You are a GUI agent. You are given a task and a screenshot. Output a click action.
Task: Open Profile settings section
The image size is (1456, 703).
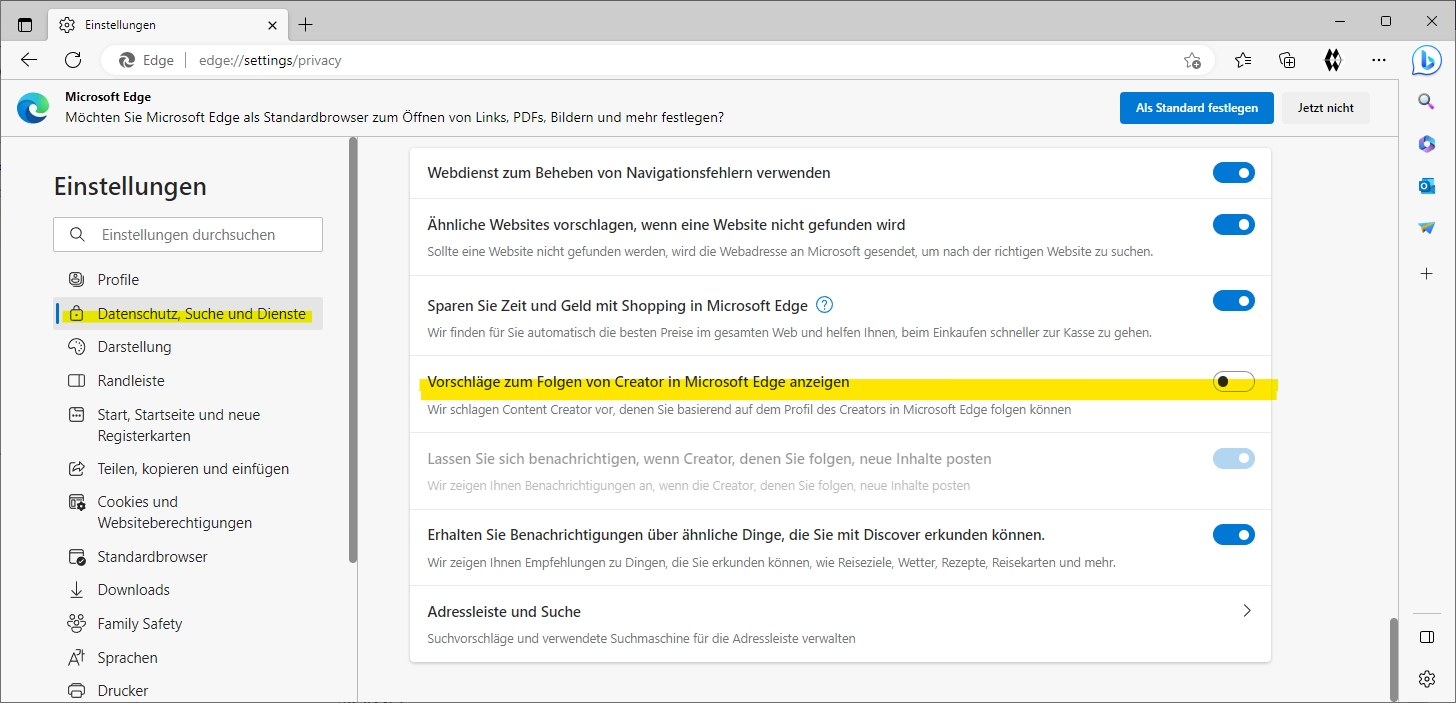[x=189, y=280]
